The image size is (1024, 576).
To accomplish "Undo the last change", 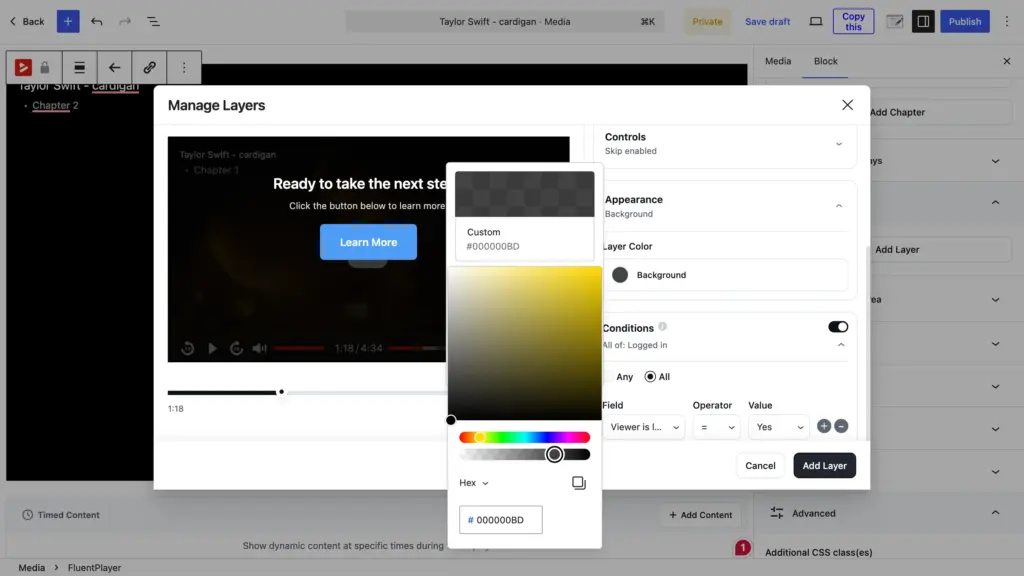I will click(97, 22).
